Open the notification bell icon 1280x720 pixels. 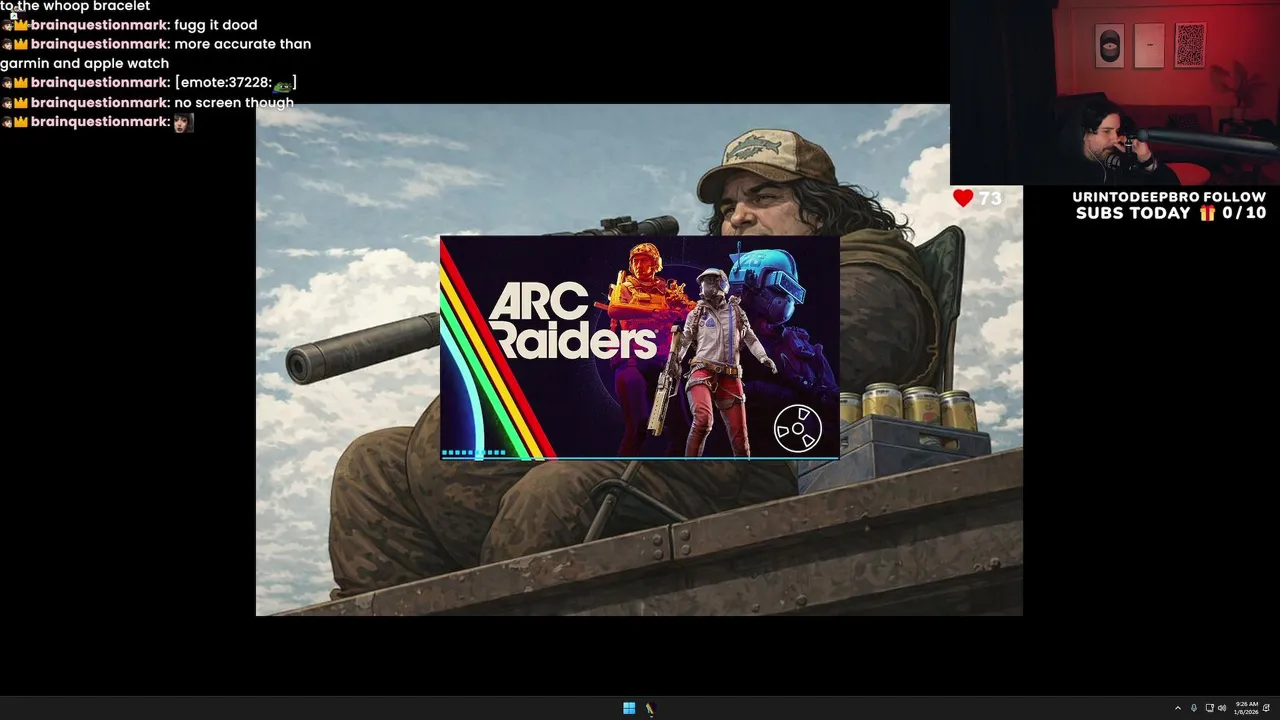[1267, 708]
